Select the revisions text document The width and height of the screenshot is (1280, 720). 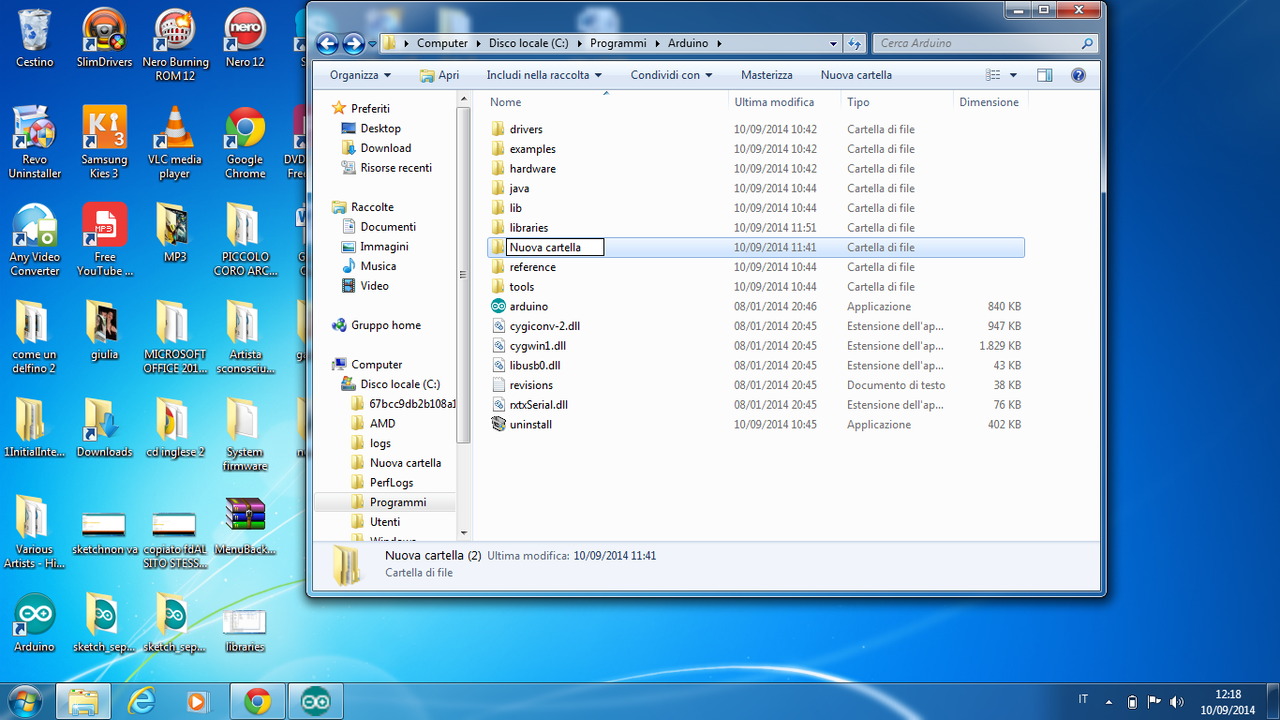pyautogui.click(x=530, y=385)
